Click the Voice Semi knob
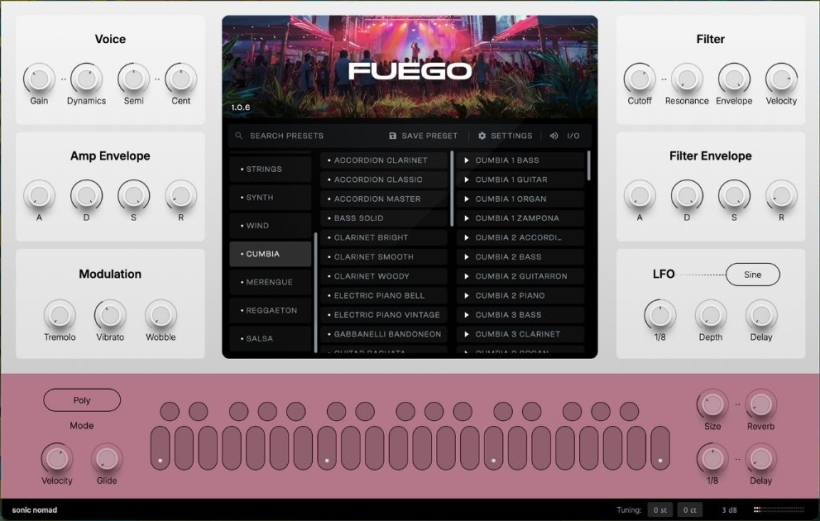 click(133, 78)
